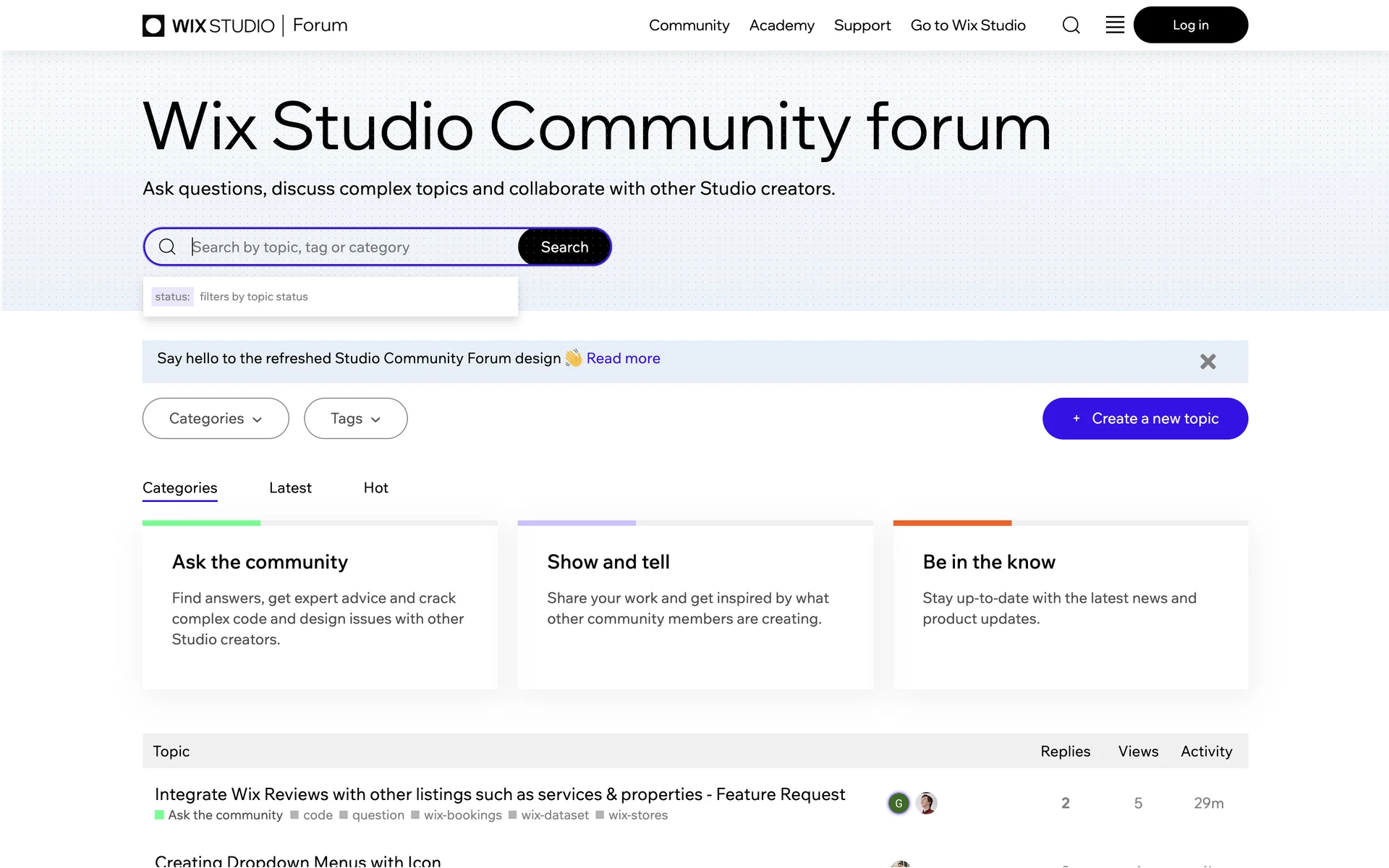1389x868 pixels.
Task: Click the Log in button
Action: pyautogui.click(x=1190, y=25)
